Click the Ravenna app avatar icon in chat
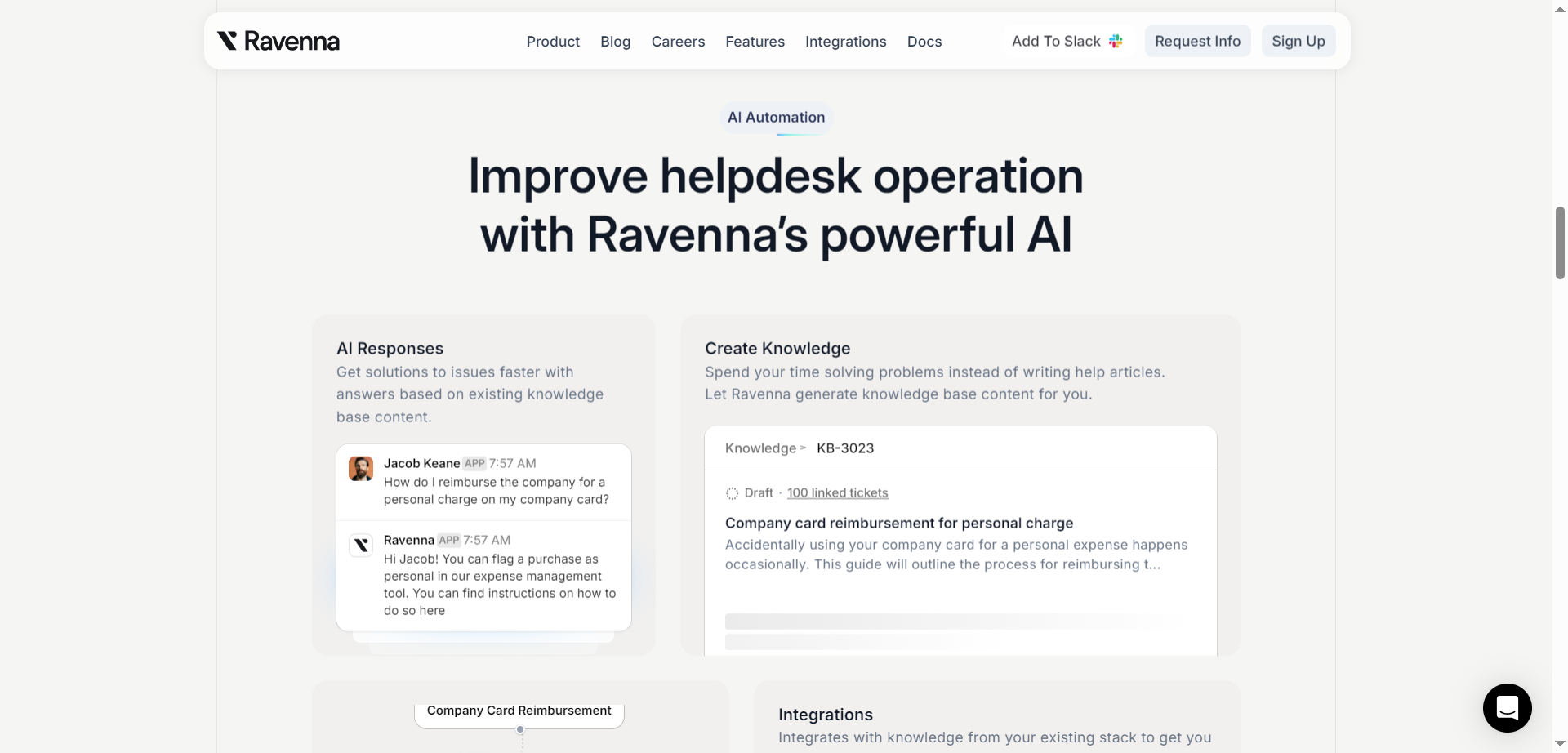This screenshot has width=1568, height=753. (361, 545)
